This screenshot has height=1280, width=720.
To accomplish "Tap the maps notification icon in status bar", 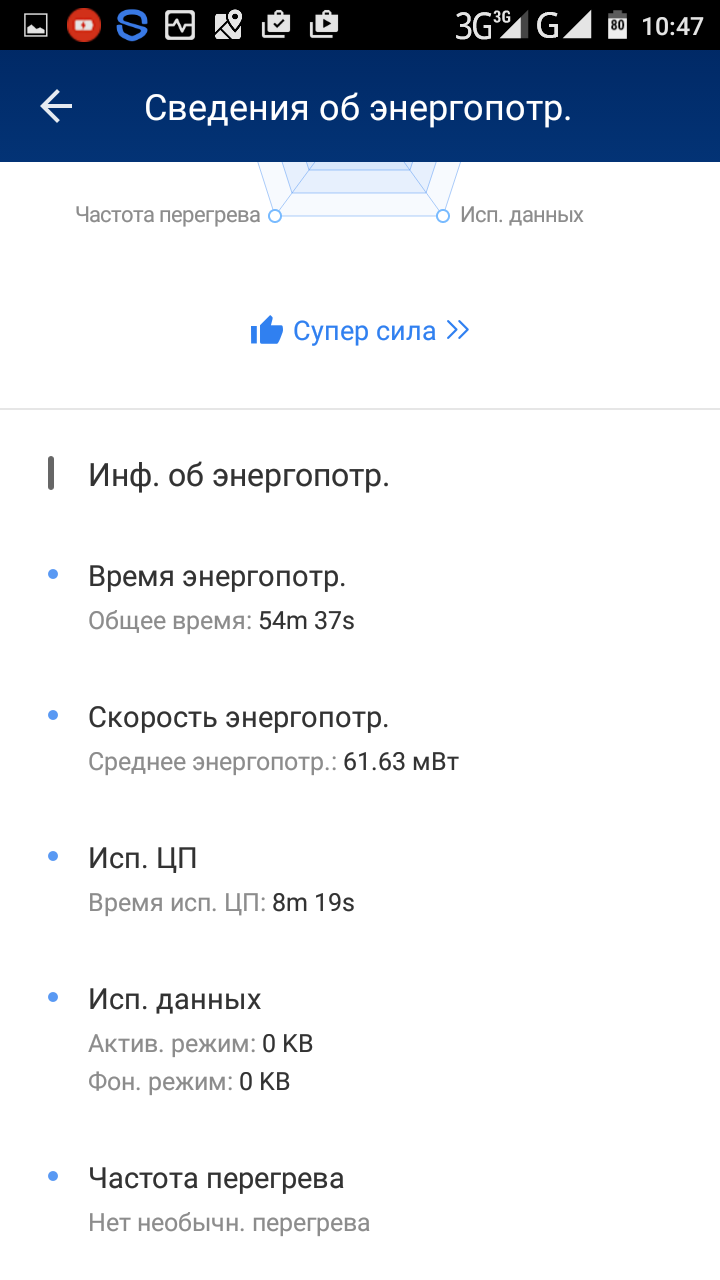I will [x=228, y=25].
